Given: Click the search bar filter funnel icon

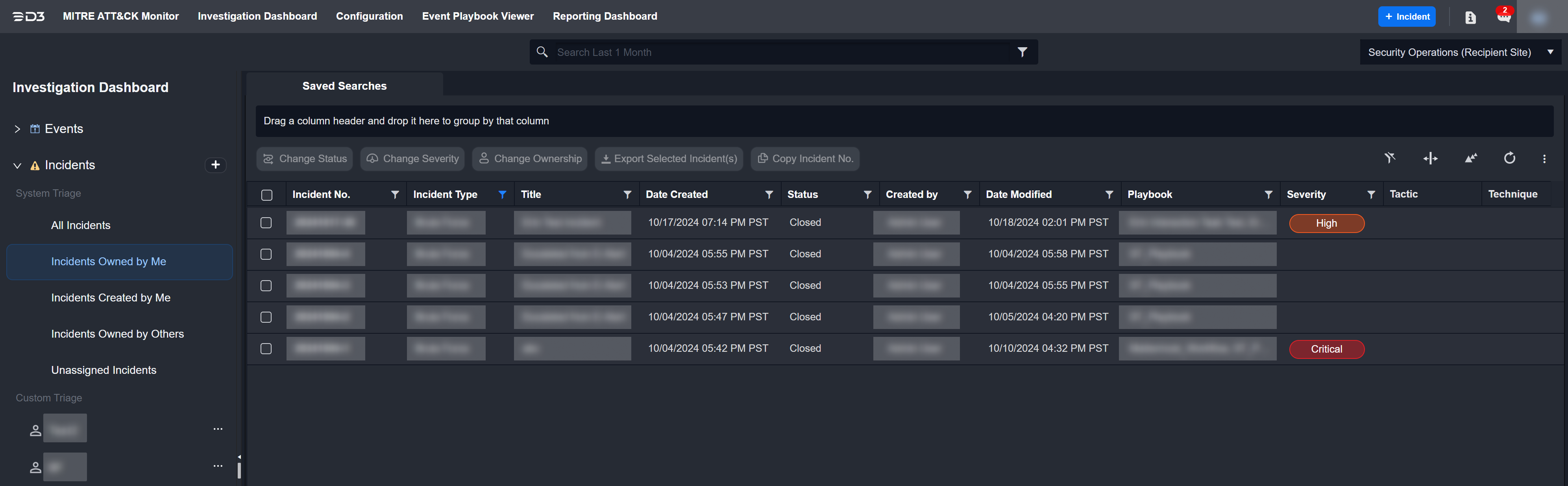Looking at the screenshot, I should click(x=1022, y=52).
